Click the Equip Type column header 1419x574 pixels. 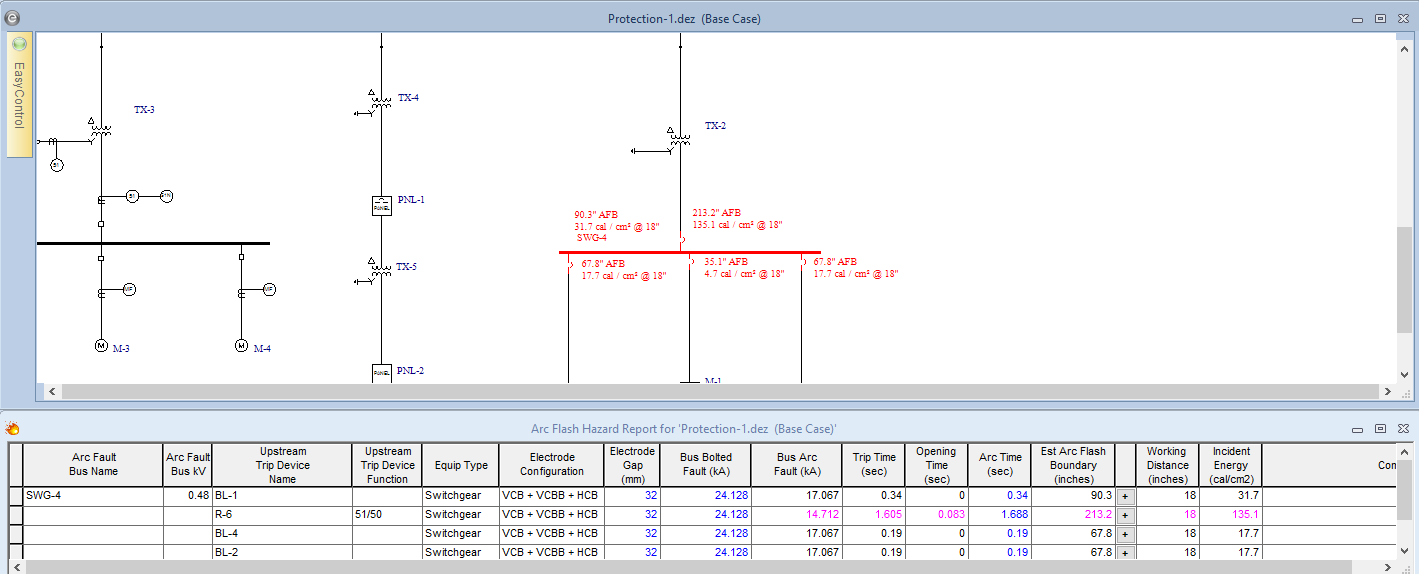click(x=461, y=465)
